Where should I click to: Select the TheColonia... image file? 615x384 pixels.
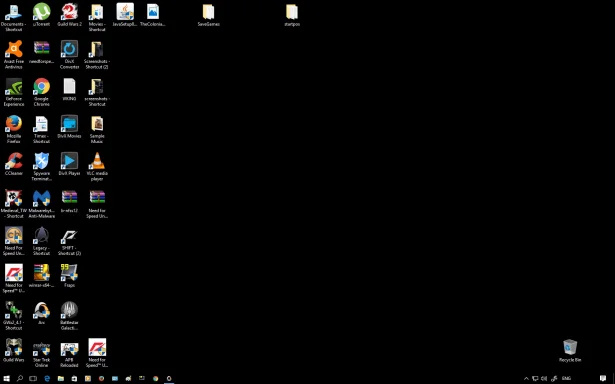click(x=153, y=15)
